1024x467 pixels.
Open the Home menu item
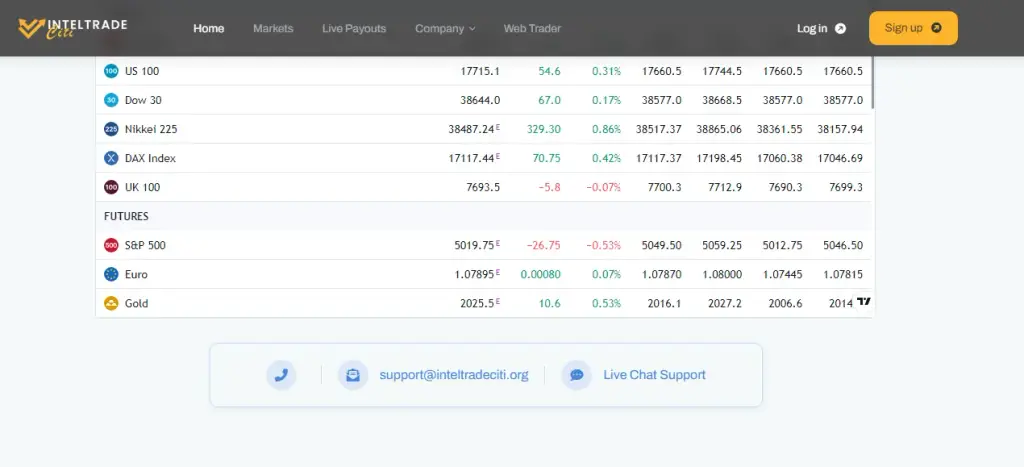tap(208, 28)
